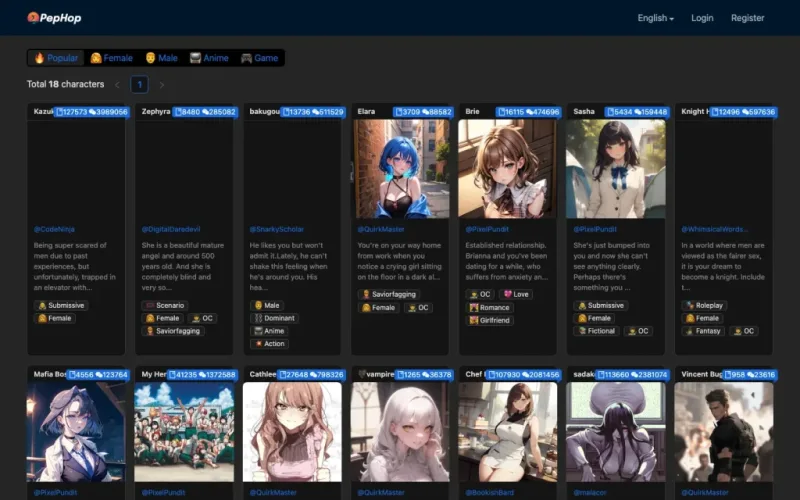Click Romance tag on Brie card
Image resolution: width=800 pixels, height=500 pixels.
[x=490, y=308]
